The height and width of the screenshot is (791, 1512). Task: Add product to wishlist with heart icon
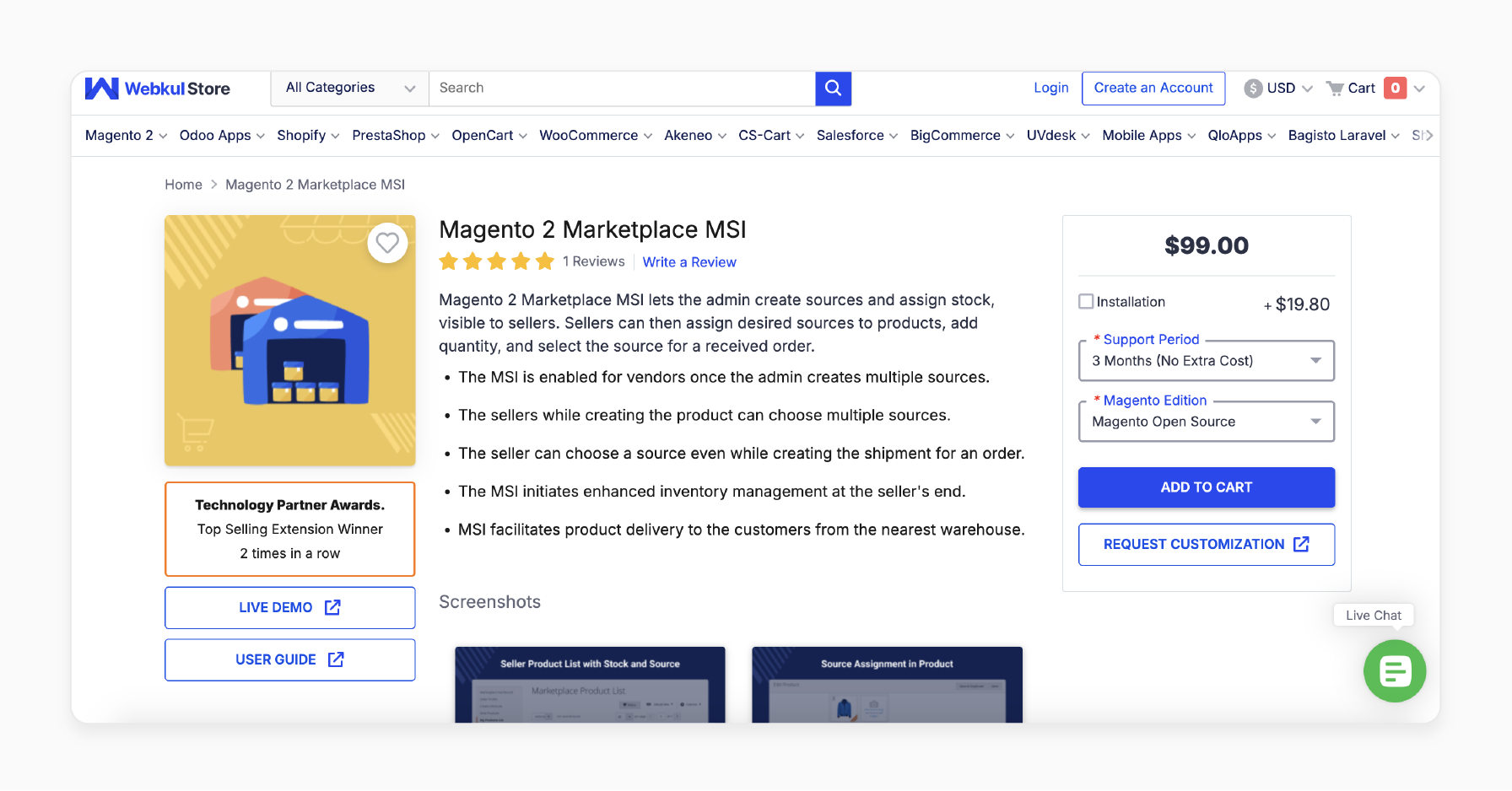pos(387,243)
